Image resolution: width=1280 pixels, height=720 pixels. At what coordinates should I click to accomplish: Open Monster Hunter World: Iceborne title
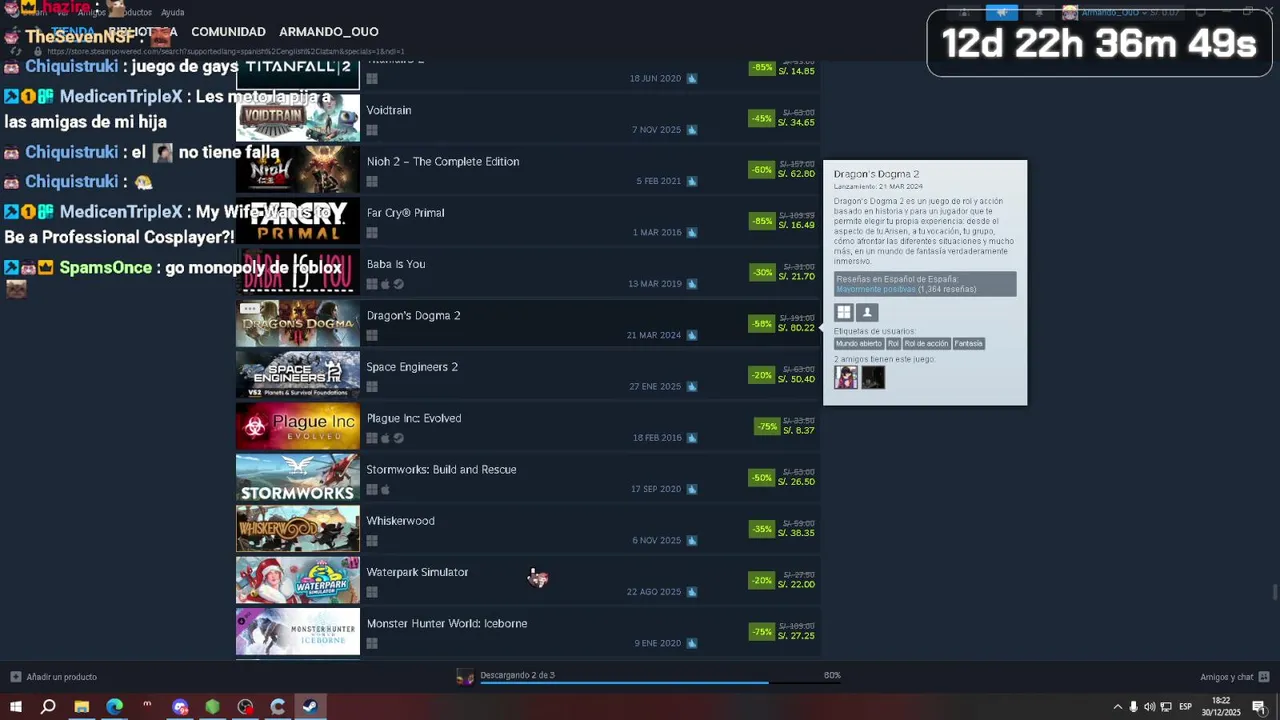447,624
